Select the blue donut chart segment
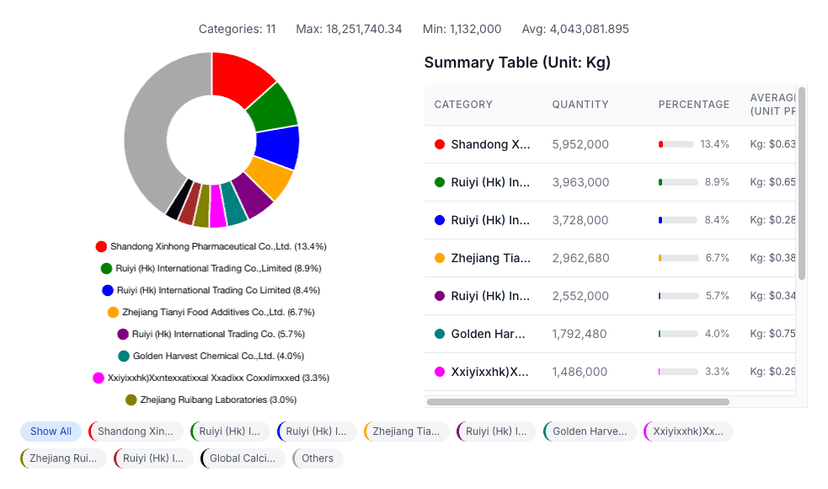Viewport: 828px width, 489px height. pos(278,147)
